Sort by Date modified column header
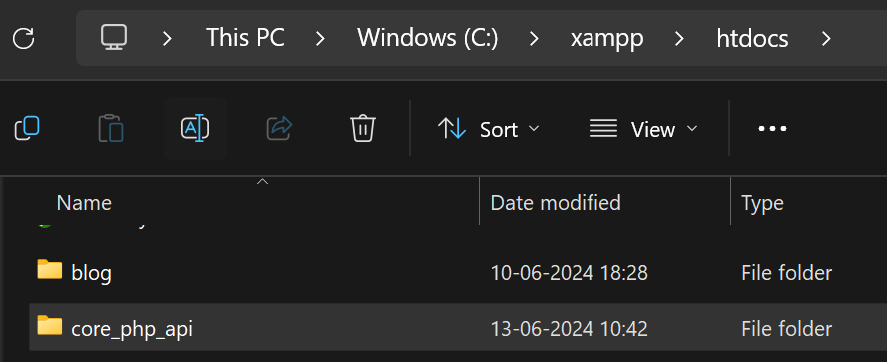887x362 pixels. (x=556, y=202)
